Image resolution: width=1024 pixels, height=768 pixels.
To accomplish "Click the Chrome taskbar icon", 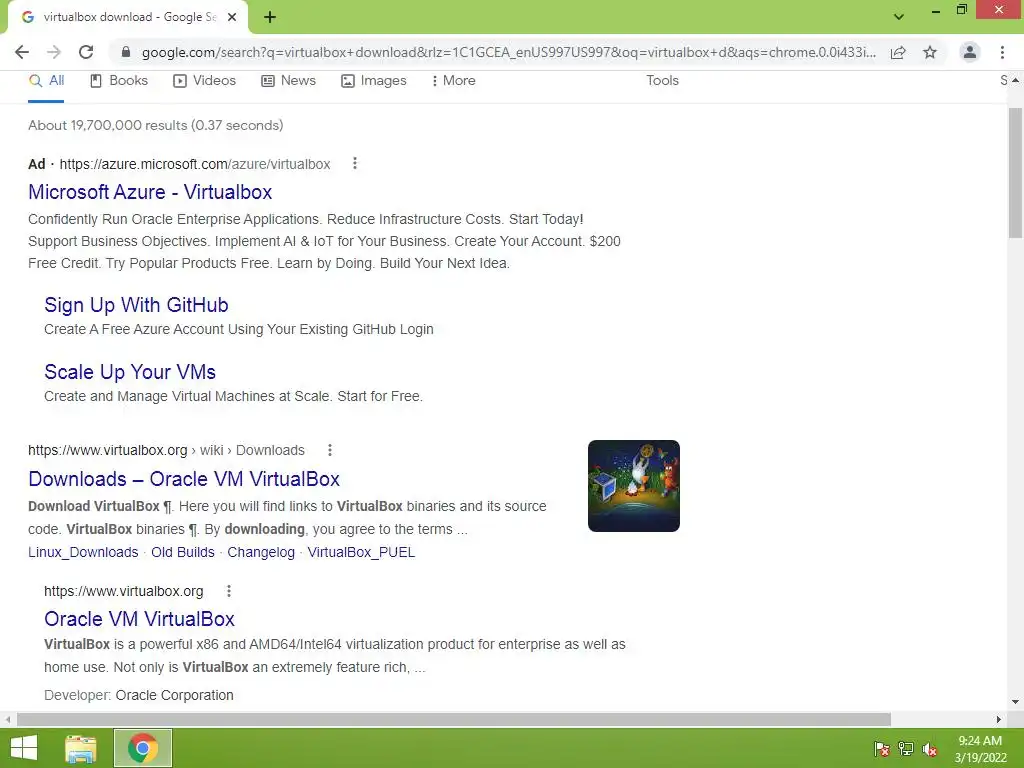I will (143, 748).
